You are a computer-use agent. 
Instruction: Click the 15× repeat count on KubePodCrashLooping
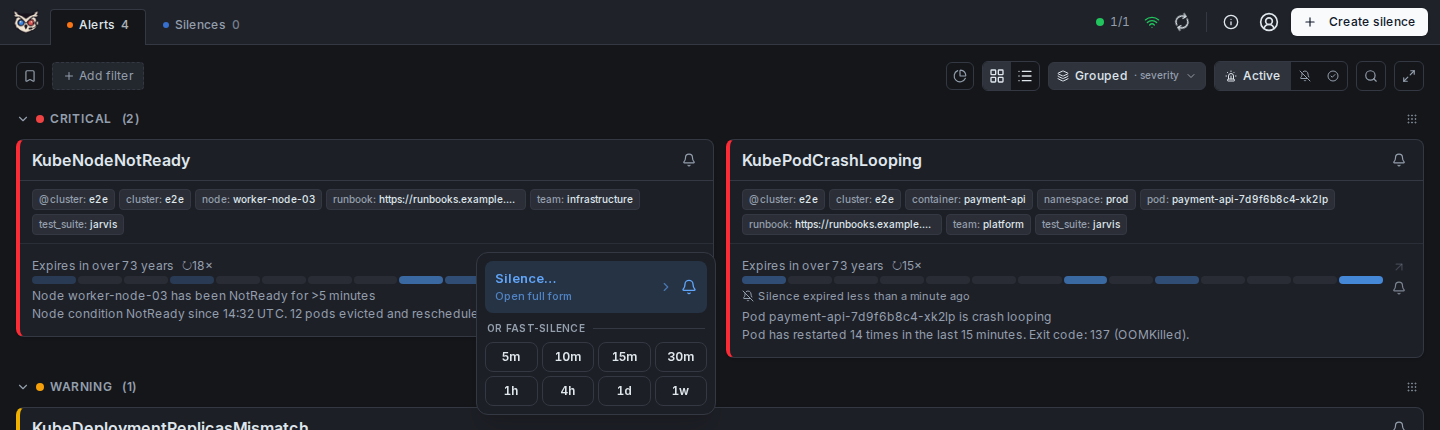907,265
